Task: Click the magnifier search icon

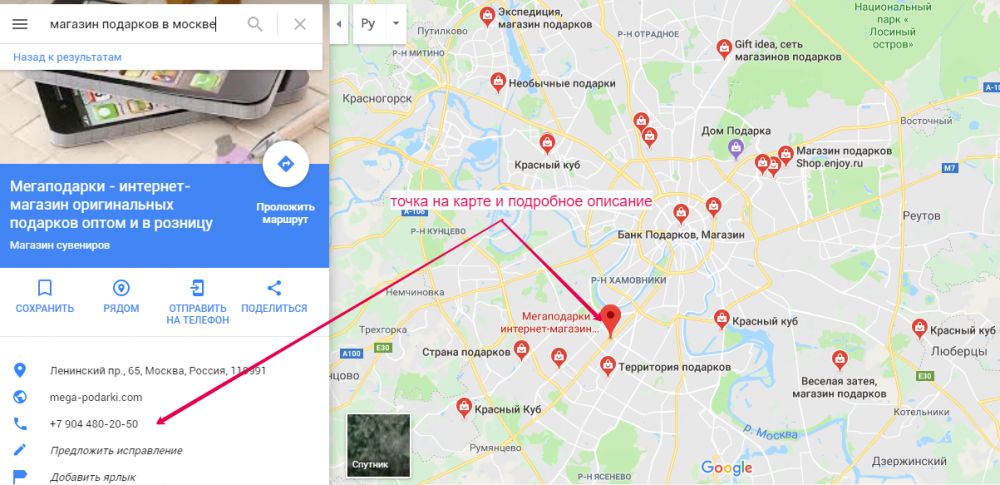Action: tap(255, 24)
